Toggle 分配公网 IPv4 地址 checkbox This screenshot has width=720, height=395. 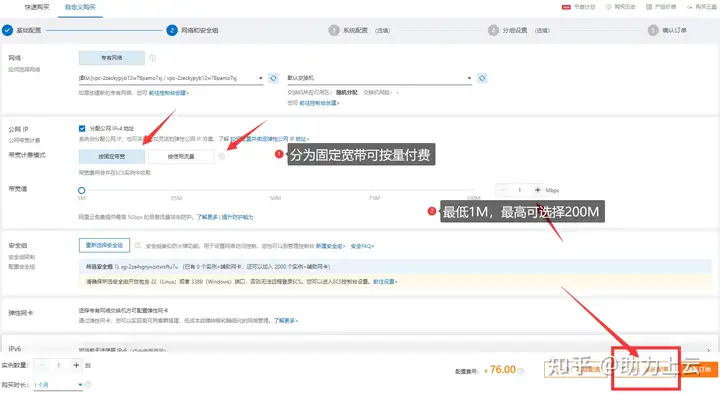coord(82,129)
